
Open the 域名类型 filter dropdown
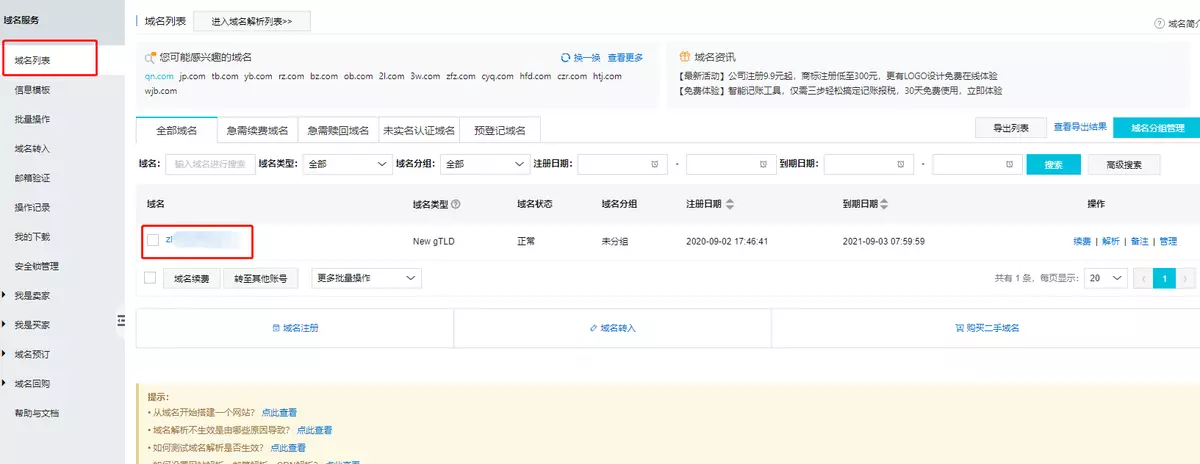pos(345,164)
